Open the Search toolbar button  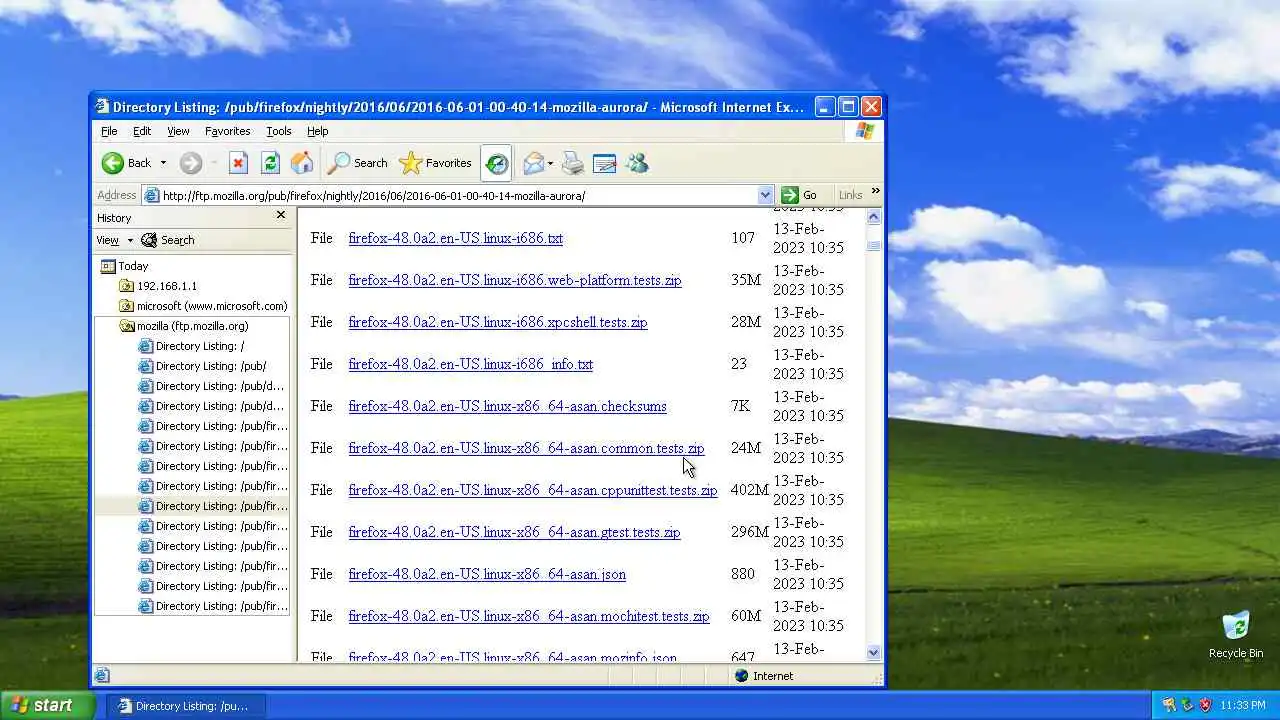click(x=358, y=163)
